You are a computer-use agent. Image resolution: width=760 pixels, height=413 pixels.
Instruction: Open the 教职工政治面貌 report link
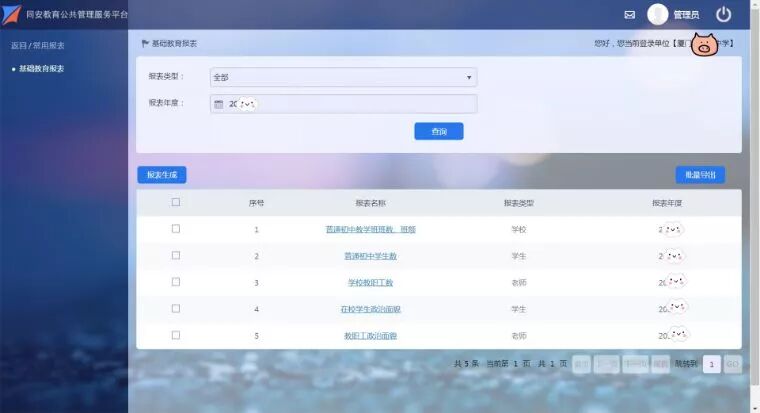pyautogui.click(x=370, y=336)
